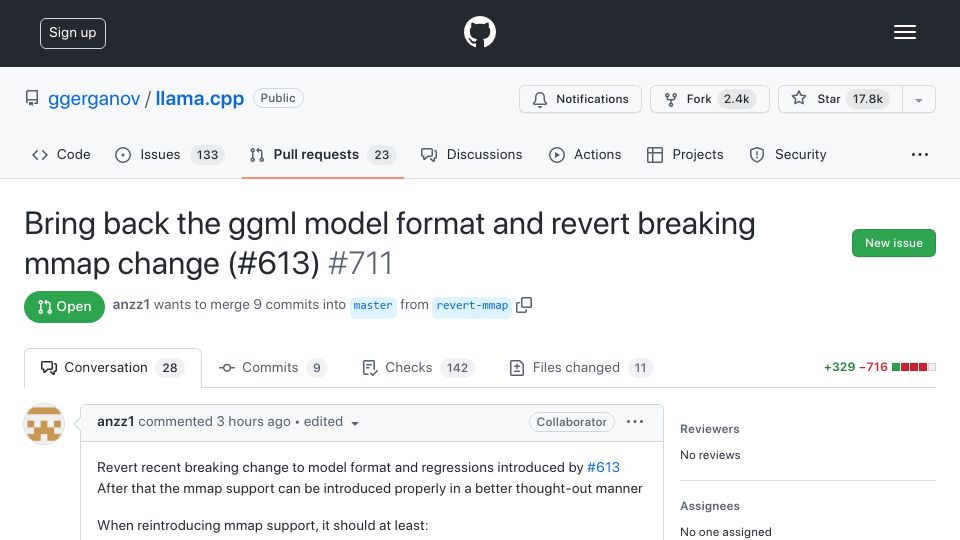960x540 pixels.
Task: Click the Assignees sidebar heading
Action: pyautogui.click(x=710, y=506)
